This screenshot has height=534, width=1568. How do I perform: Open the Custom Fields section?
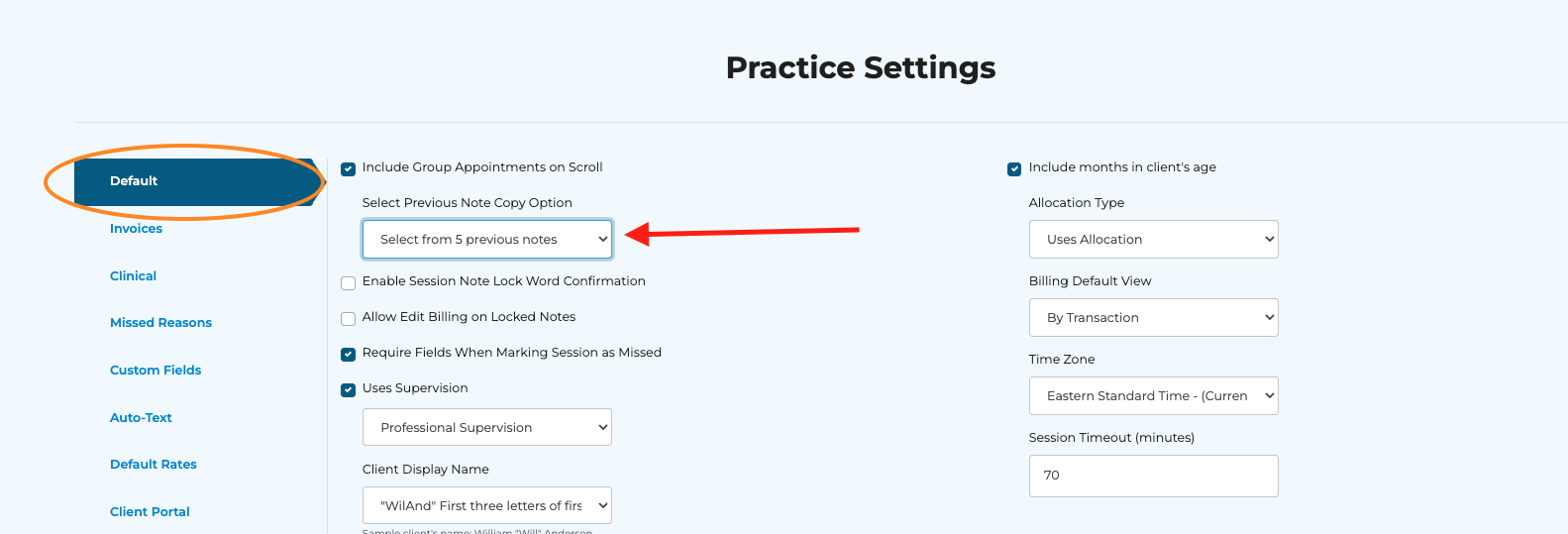[x=156, y=371]
